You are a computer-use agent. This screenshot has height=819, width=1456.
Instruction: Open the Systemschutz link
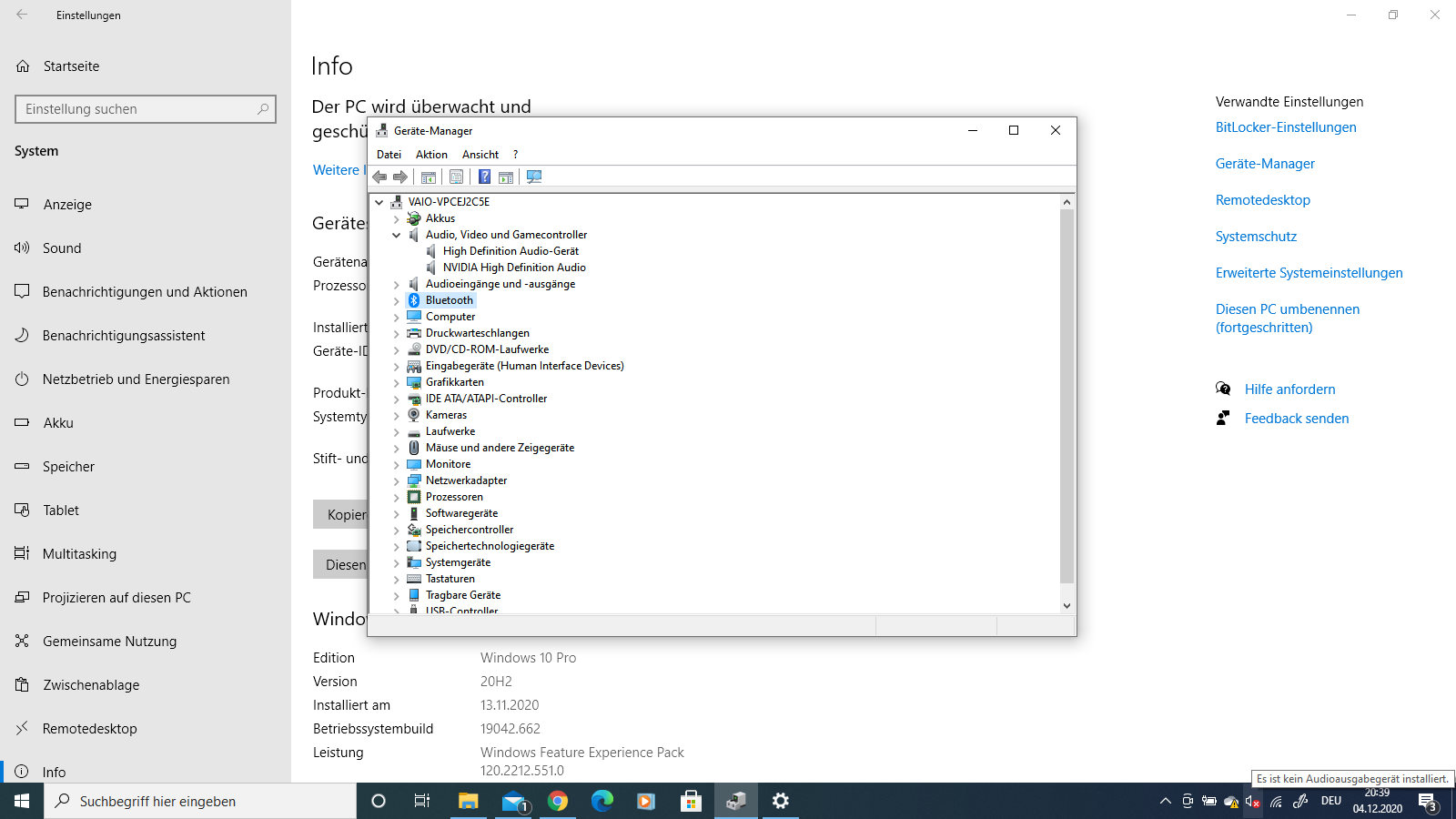tap(1256, 237)
